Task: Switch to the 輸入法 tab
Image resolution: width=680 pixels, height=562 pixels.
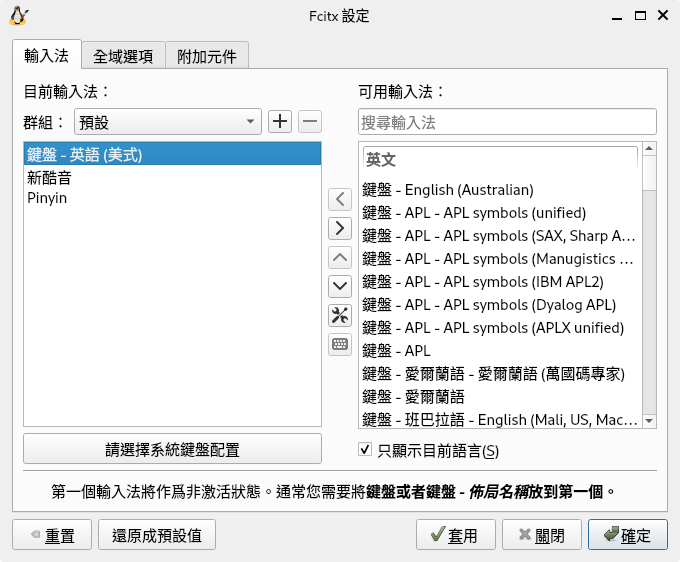Action: point(47,56)
